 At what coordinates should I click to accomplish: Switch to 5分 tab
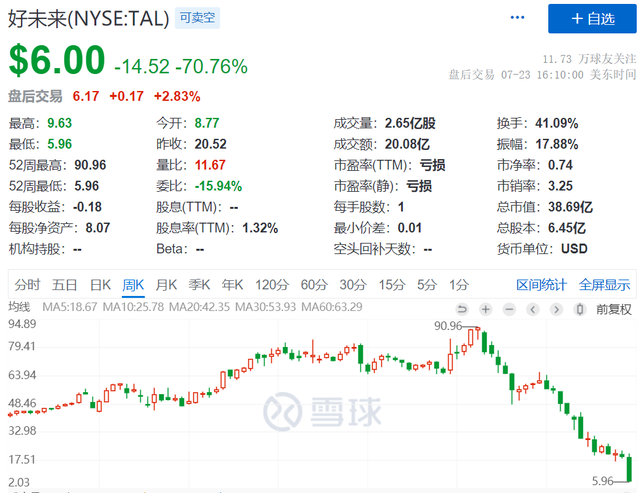coord(427,285)
